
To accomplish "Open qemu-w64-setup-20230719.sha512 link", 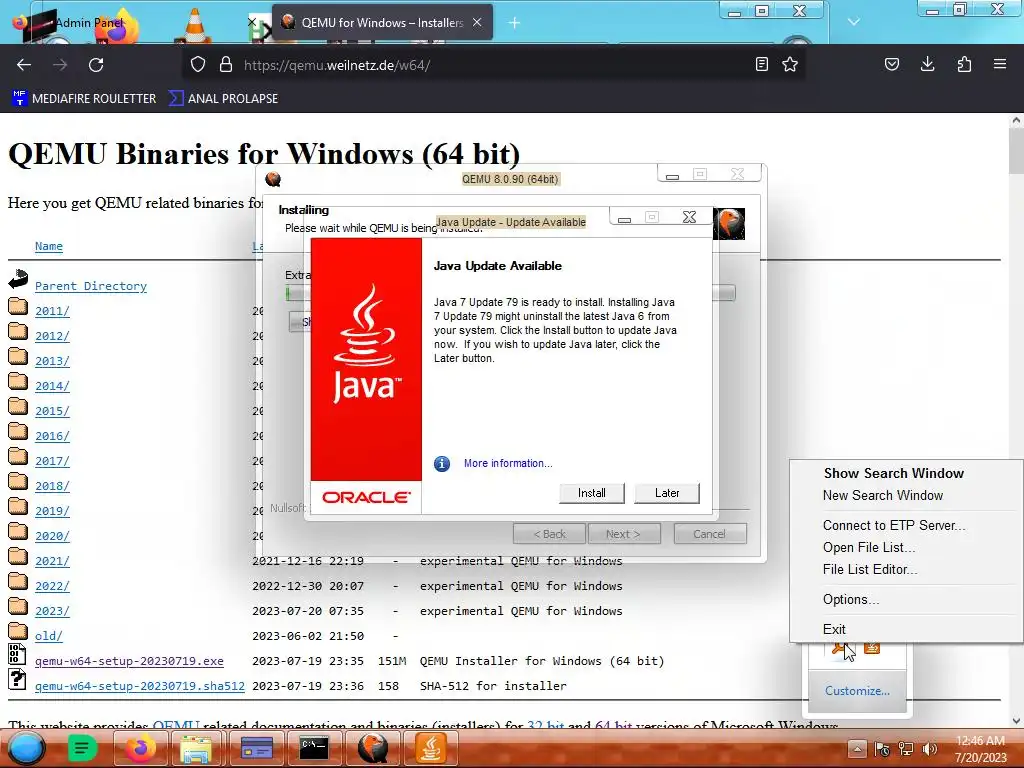I will [x=140, y=686].
